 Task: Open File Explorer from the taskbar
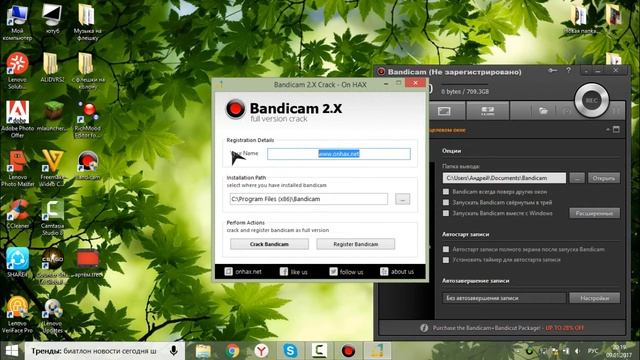click(203, 351)
